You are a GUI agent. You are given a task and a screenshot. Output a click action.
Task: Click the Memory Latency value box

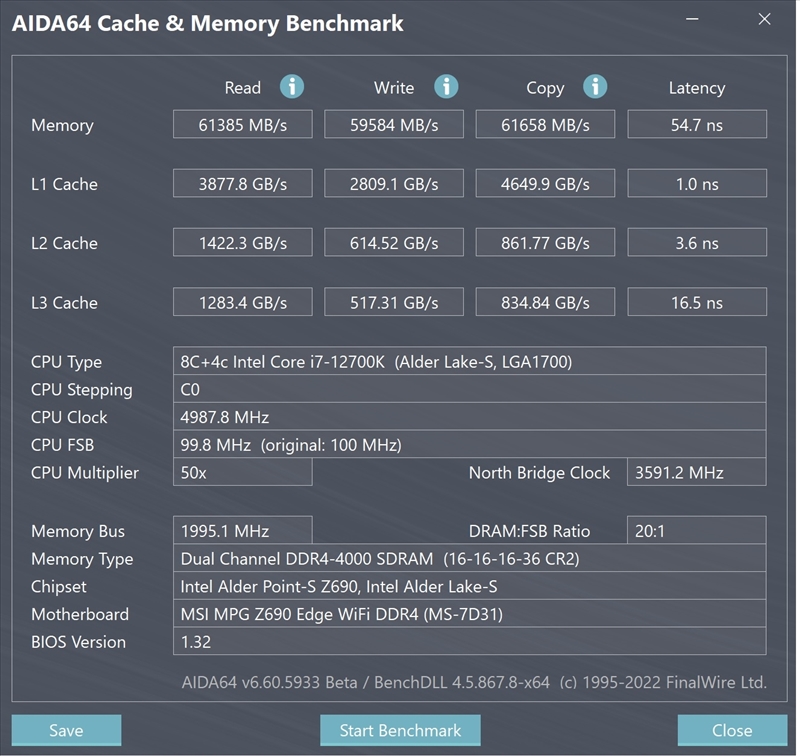click(x=696, y=125)
